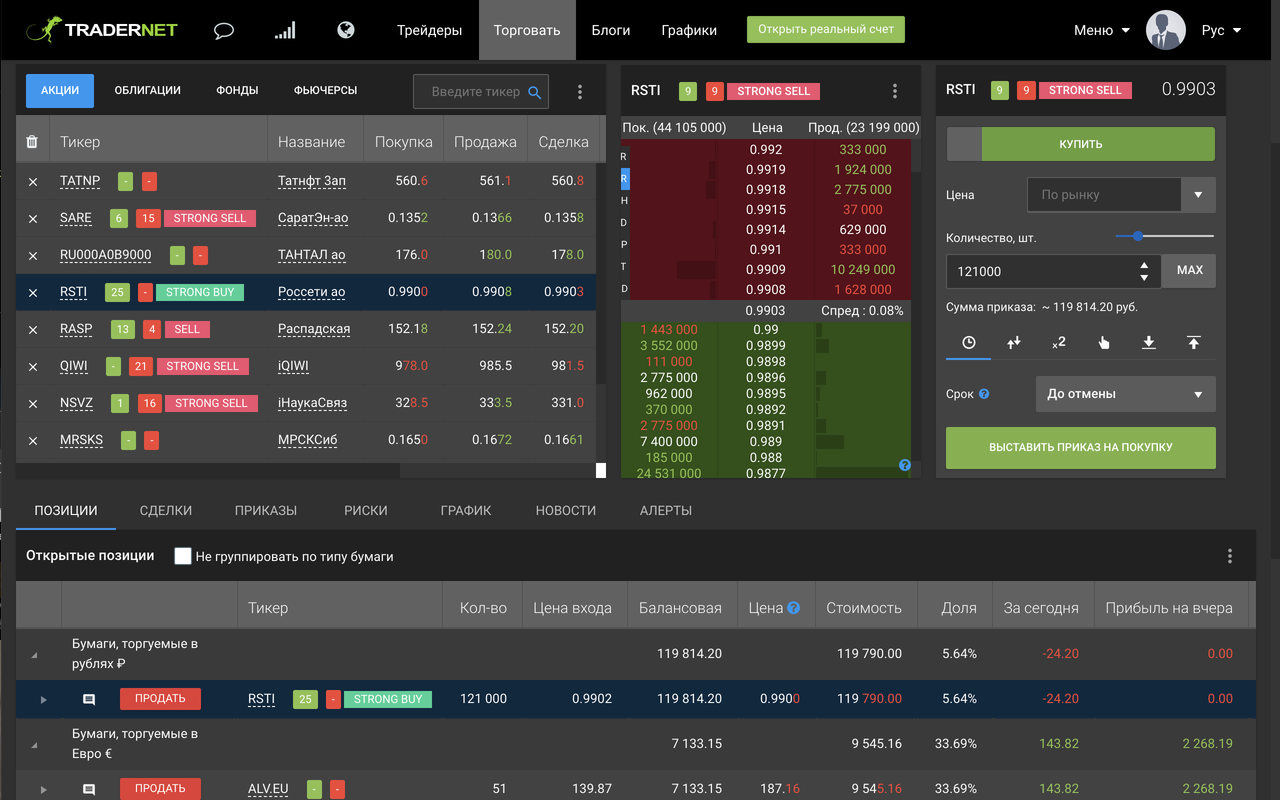The image size is (1280, 800).
Task: Click the search magnifier in ticker field
Action: [x=535, y=92]
